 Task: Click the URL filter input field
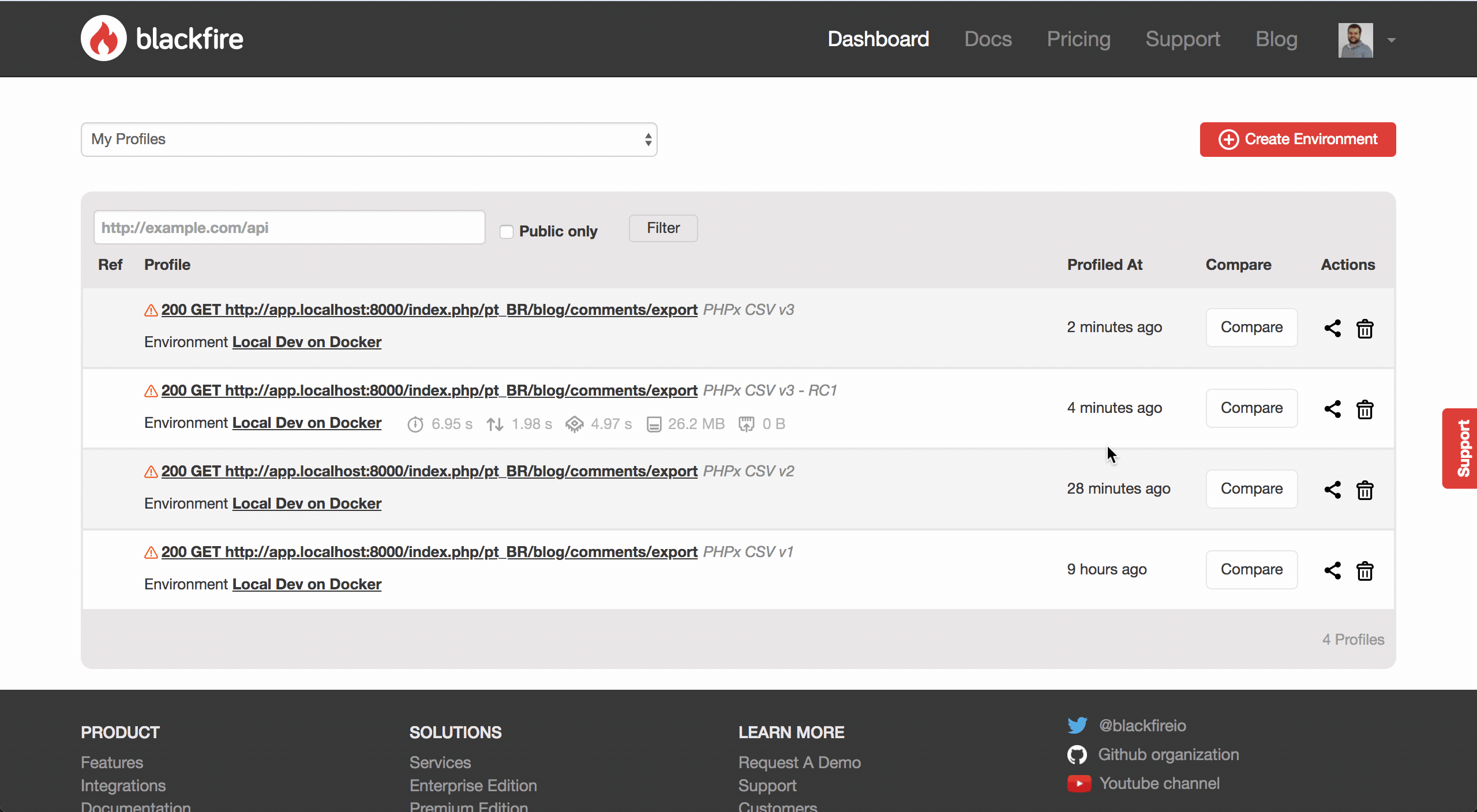[x=289, y=228]
